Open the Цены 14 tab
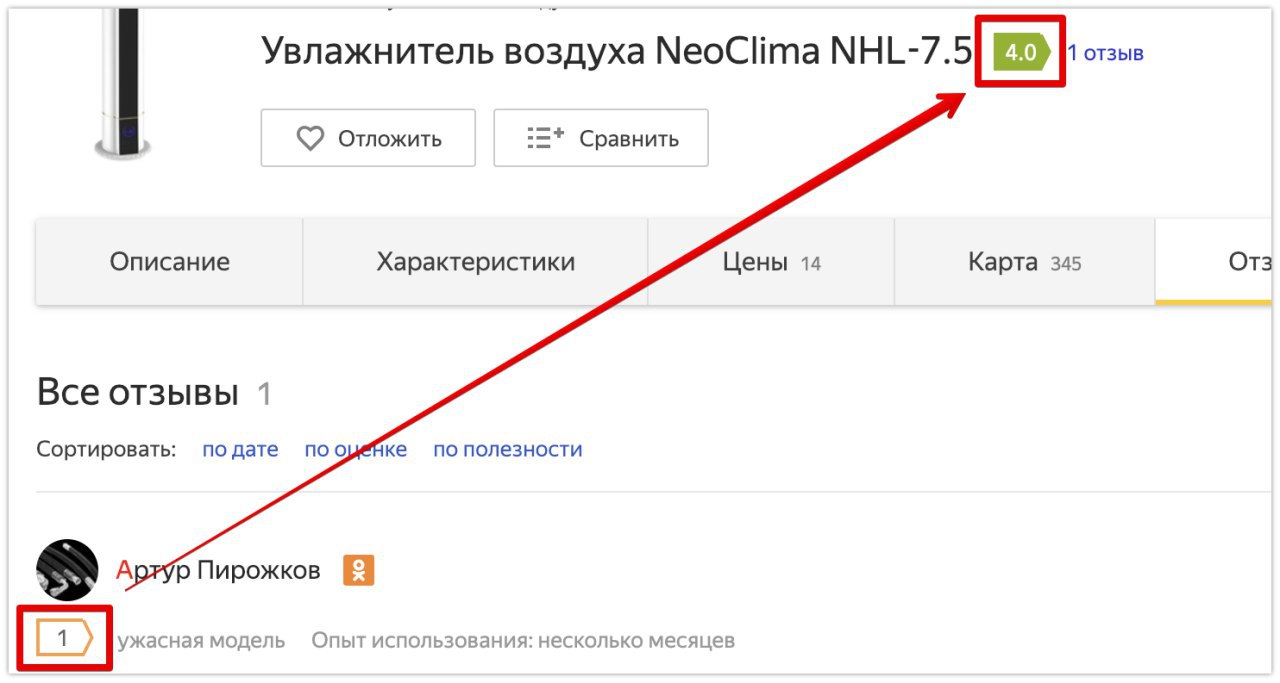The width and height of the screenshot is (1280, 683). pyautogui.click(x=771, y=262)
